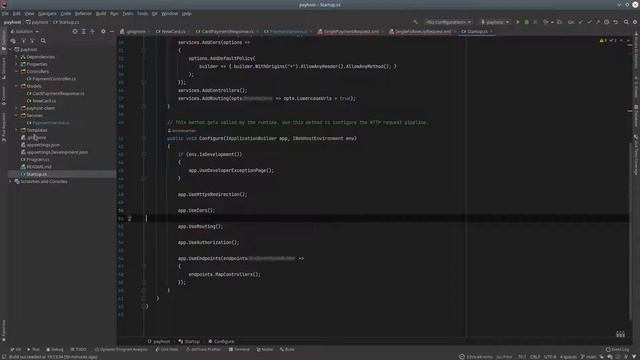Click the VCS rollback (undo arrow) icon
Image resolution: width=640 pixels, height=360 pixels.
(x=616, y=22)
